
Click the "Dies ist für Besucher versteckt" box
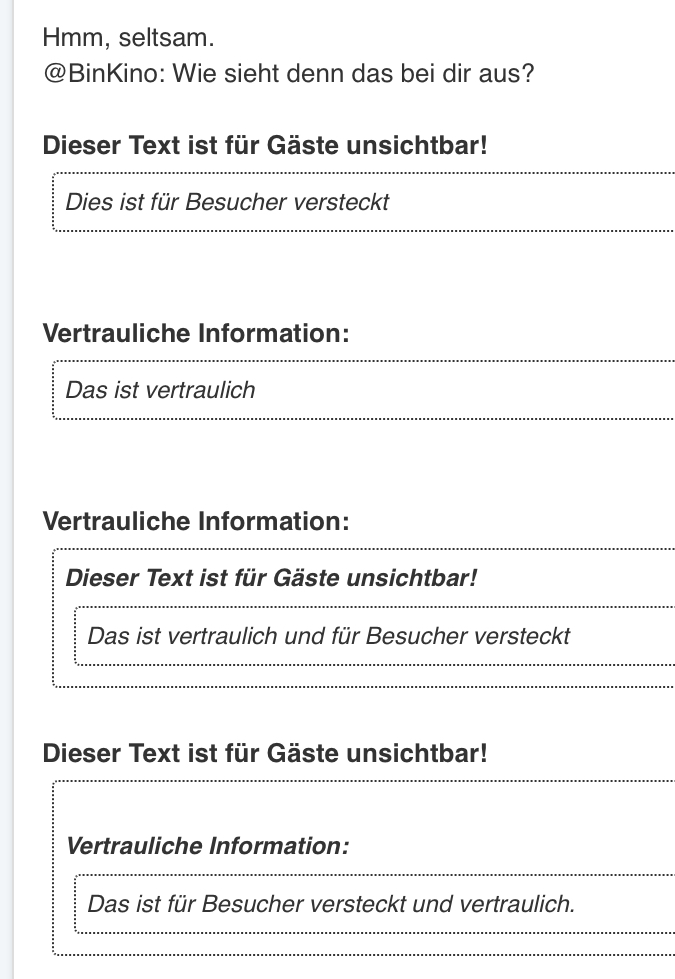pyautogui.click(x=362, y=202)
